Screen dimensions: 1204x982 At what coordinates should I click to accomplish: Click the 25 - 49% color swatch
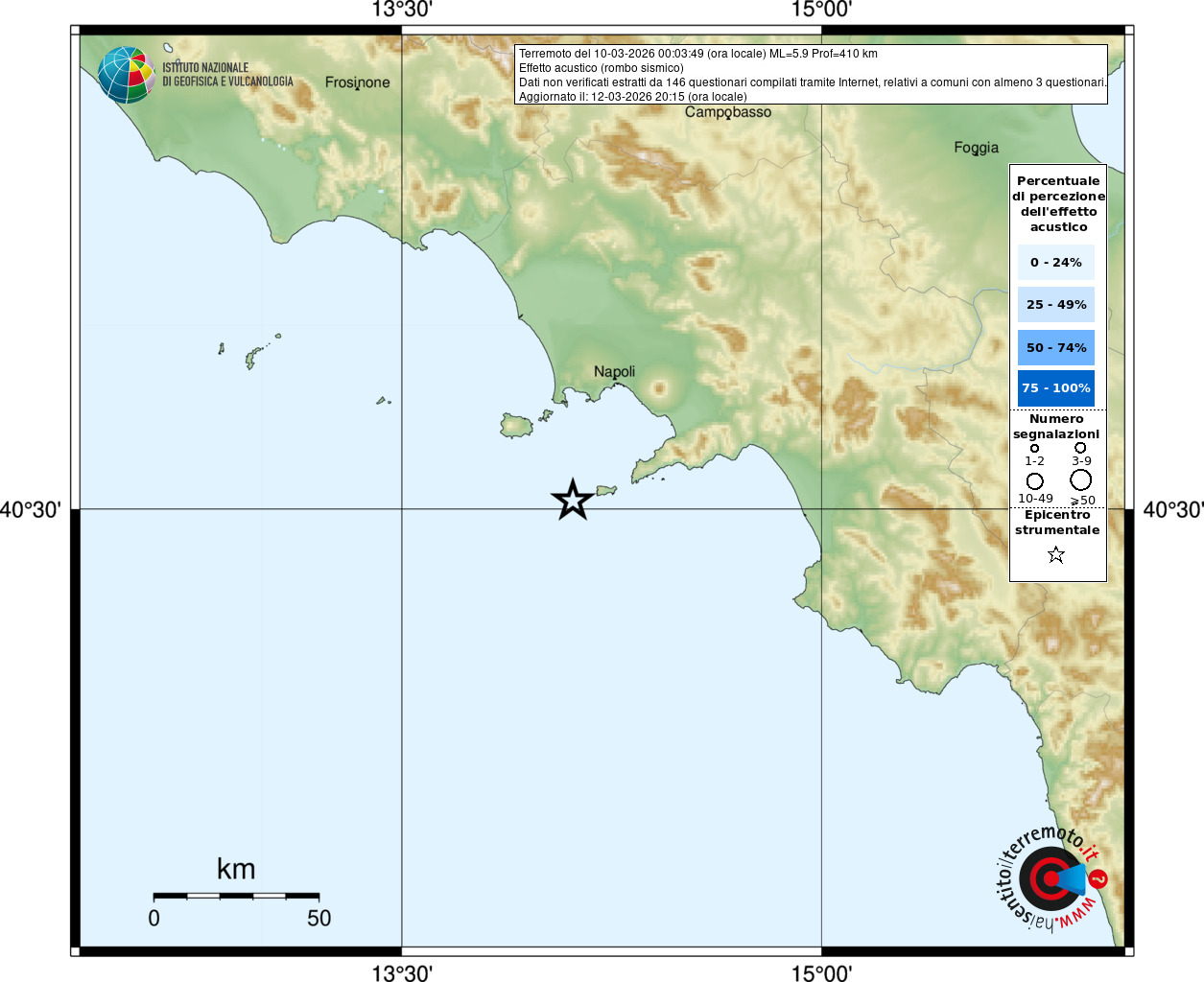point(1056,304)
